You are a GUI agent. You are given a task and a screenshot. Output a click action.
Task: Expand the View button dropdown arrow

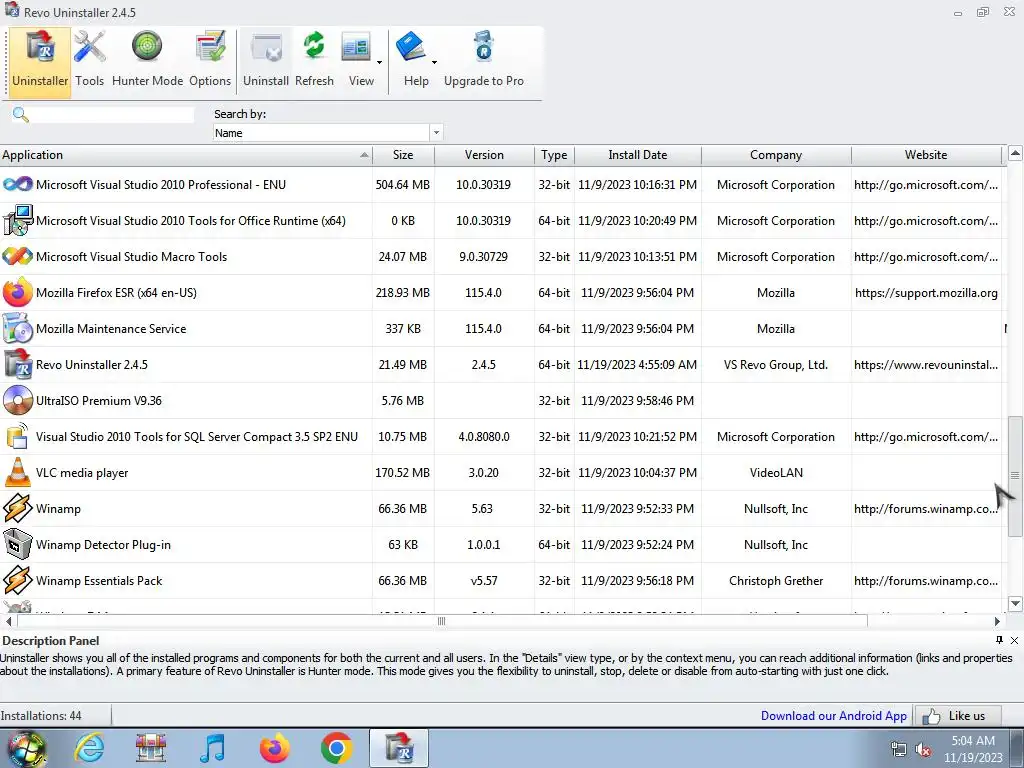click(379, 63)
